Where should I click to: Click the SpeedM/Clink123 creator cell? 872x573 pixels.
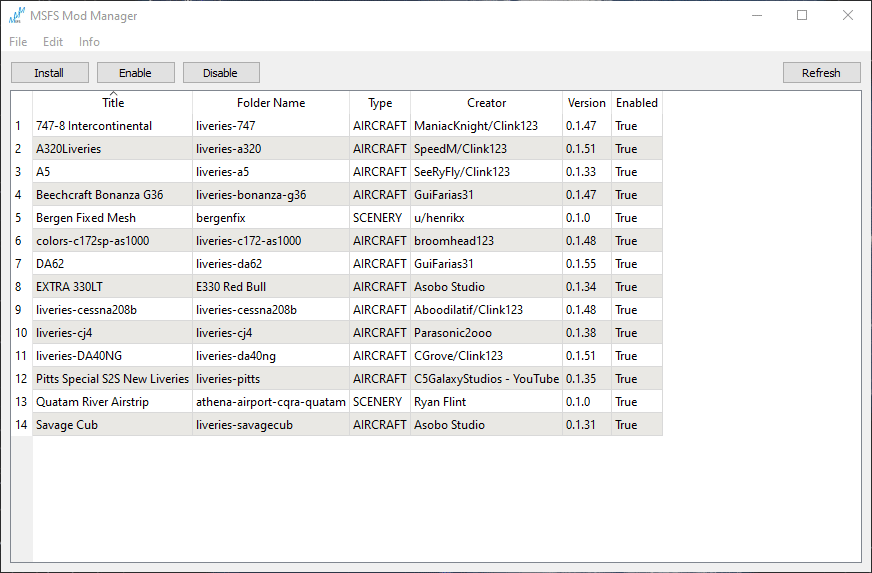click(x=487, y=149)
